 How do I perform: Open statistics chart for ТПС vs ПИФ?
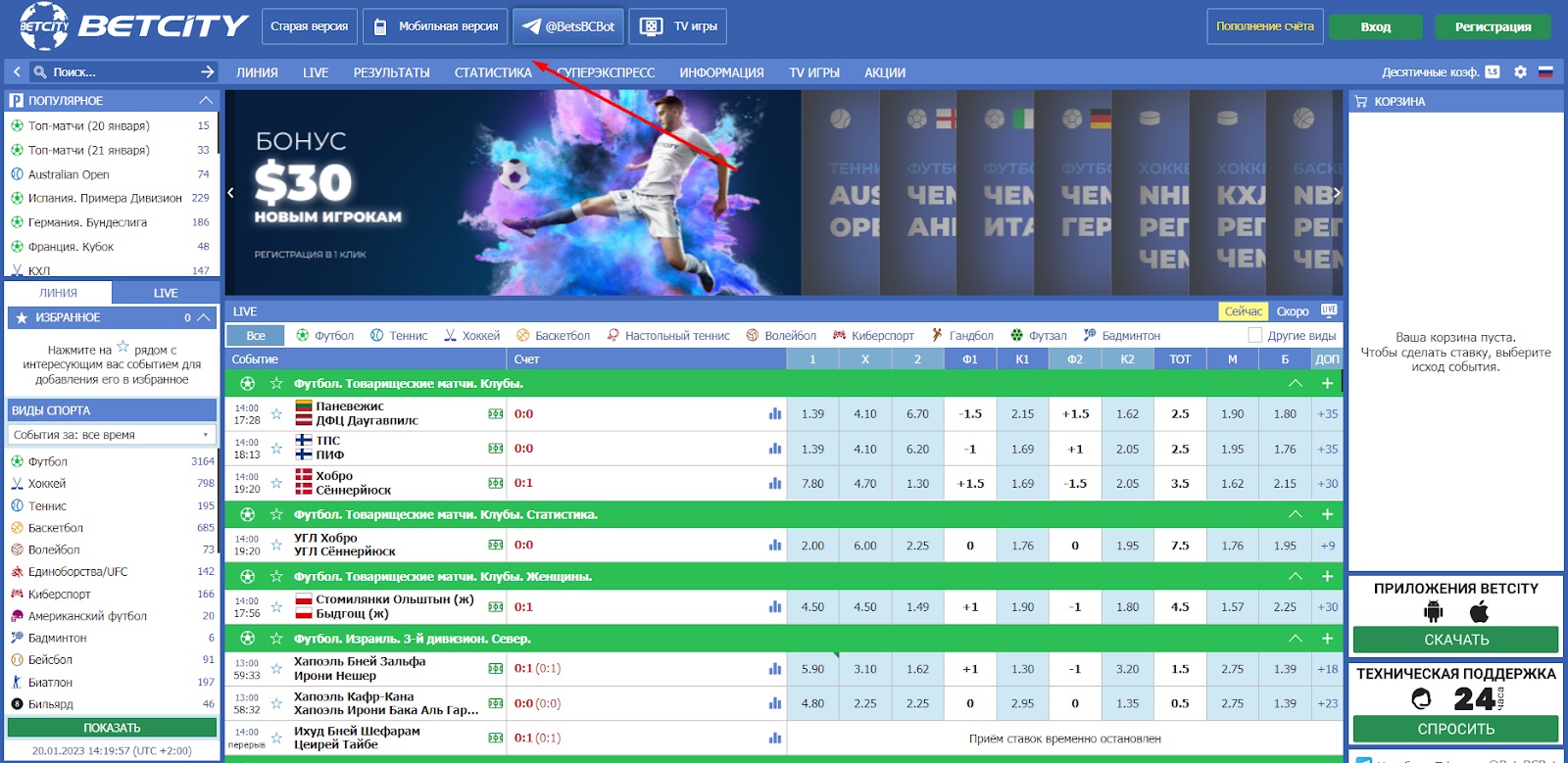point(775,449)
